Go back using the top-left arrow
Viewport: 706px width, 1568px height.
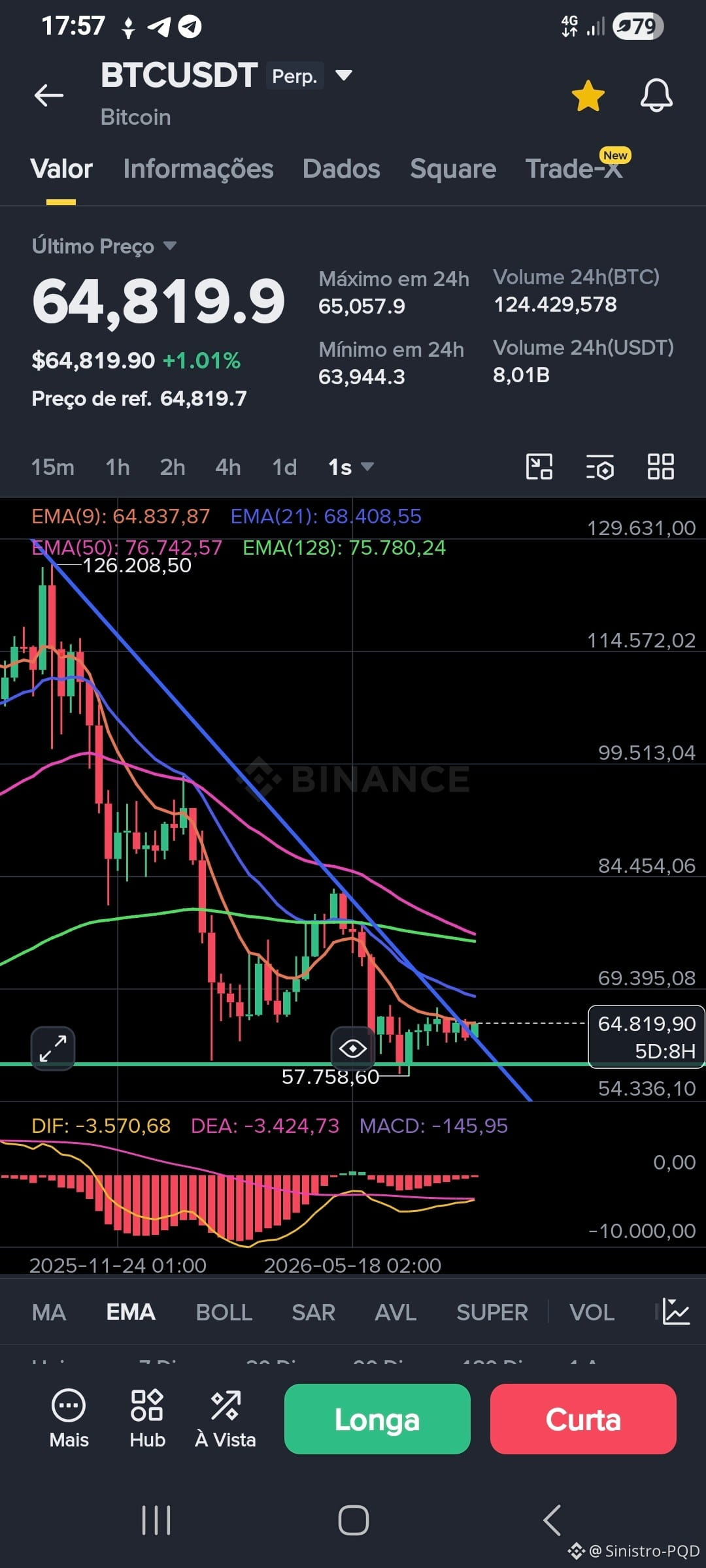(49, 95)
